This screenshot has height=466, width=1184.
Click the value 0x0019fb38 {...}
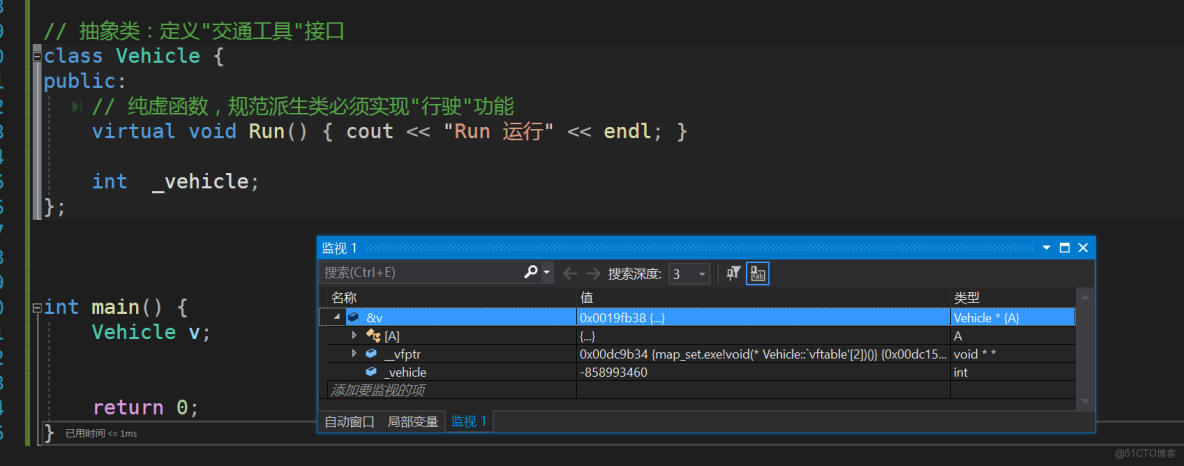point(622,318)
